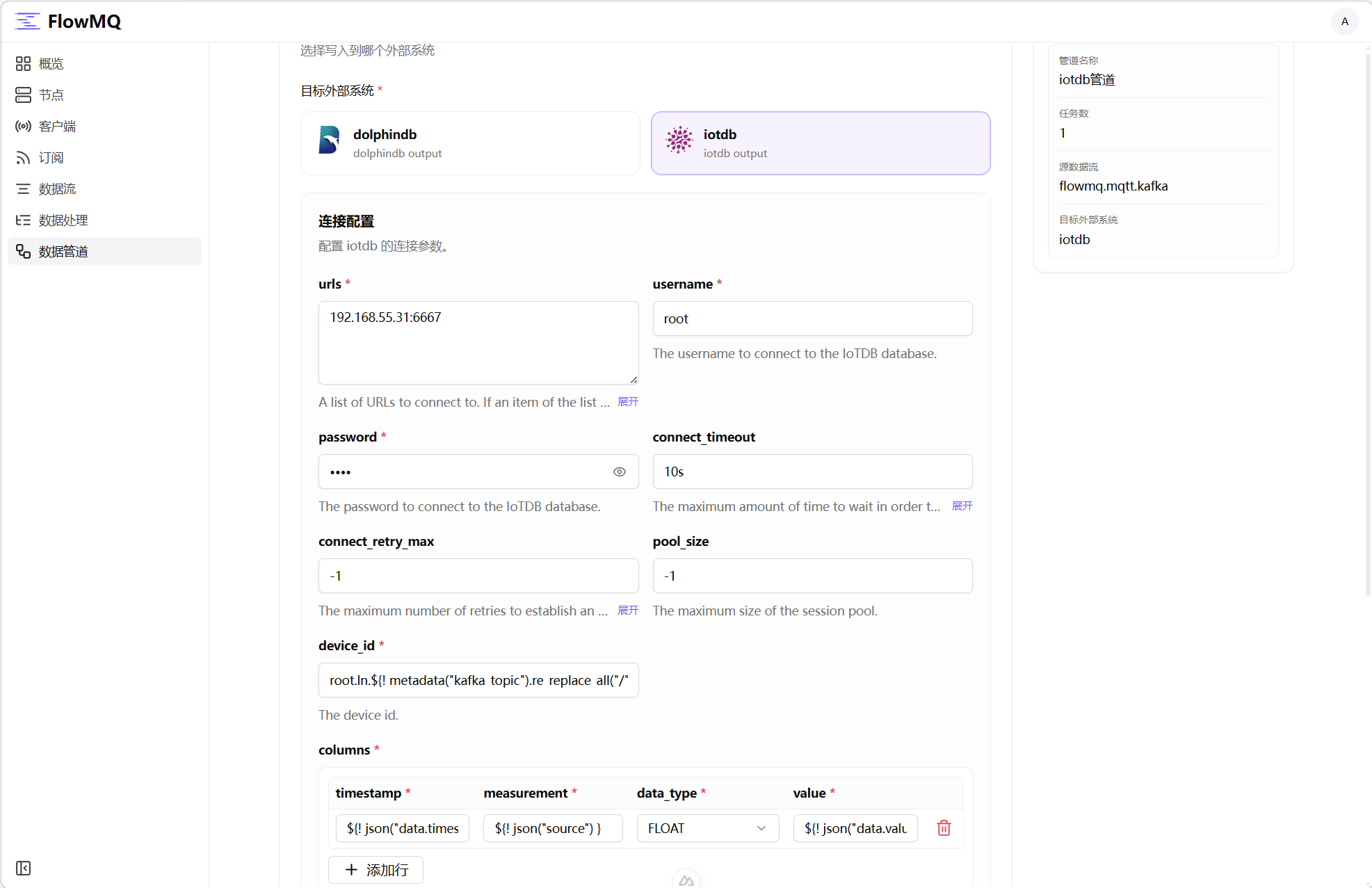Click the username input field
1372x888 pixels.
tap(812, 319)
